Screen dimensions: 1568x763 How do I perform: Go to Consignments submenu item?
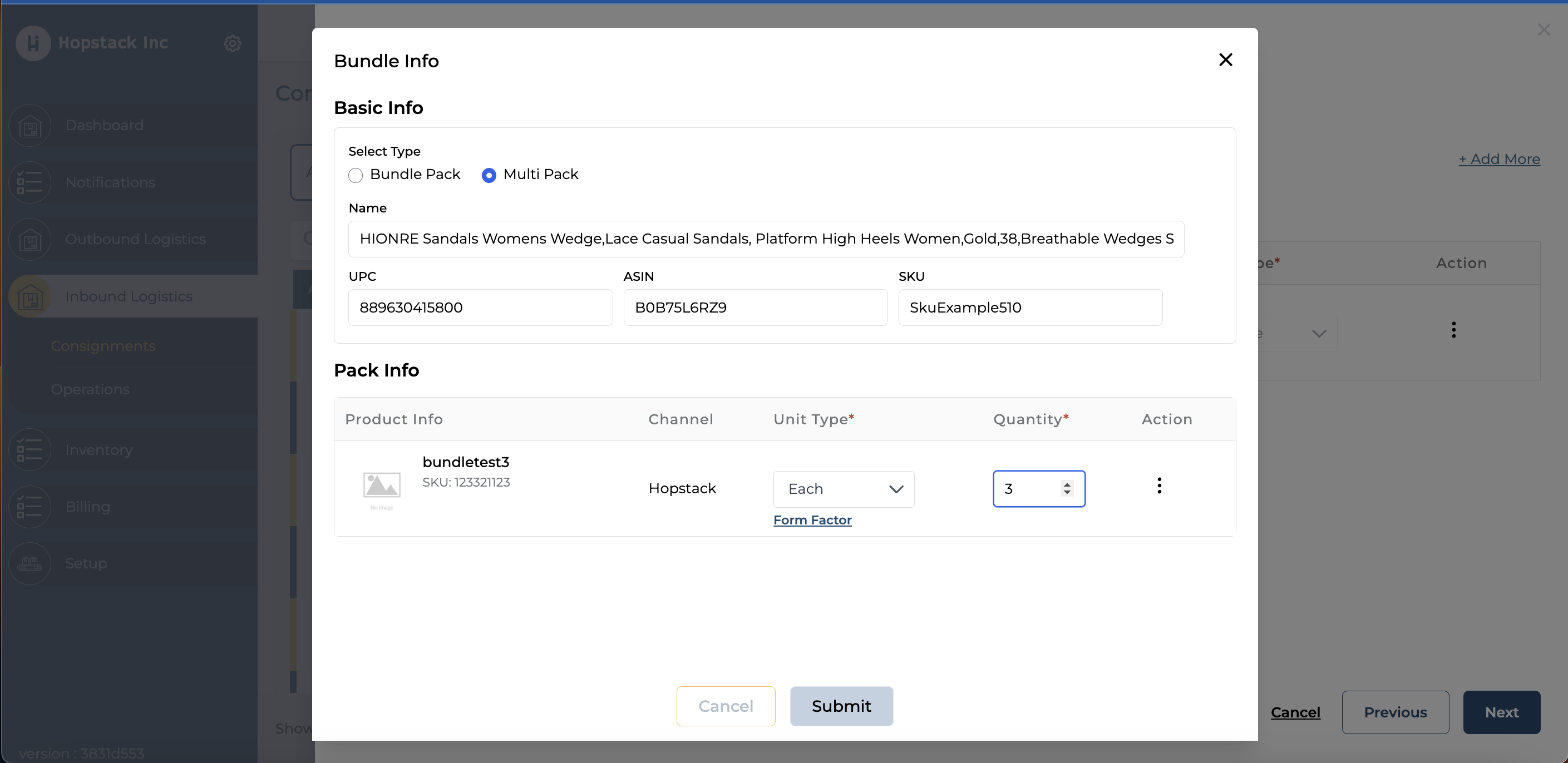coord(103,346)
